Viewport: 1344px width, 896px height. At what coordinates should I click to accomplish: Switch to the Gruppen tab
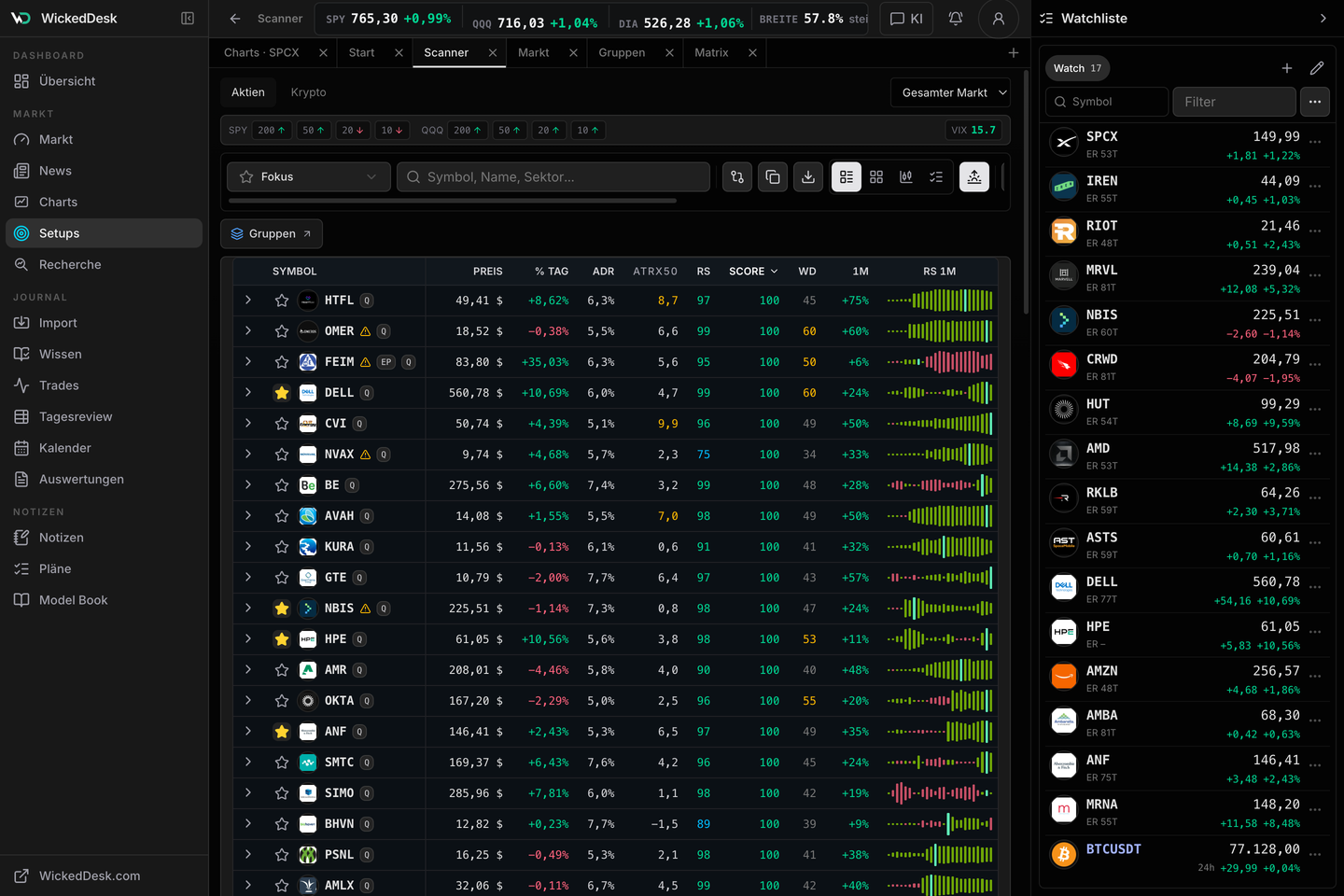[x=622, y=53]
